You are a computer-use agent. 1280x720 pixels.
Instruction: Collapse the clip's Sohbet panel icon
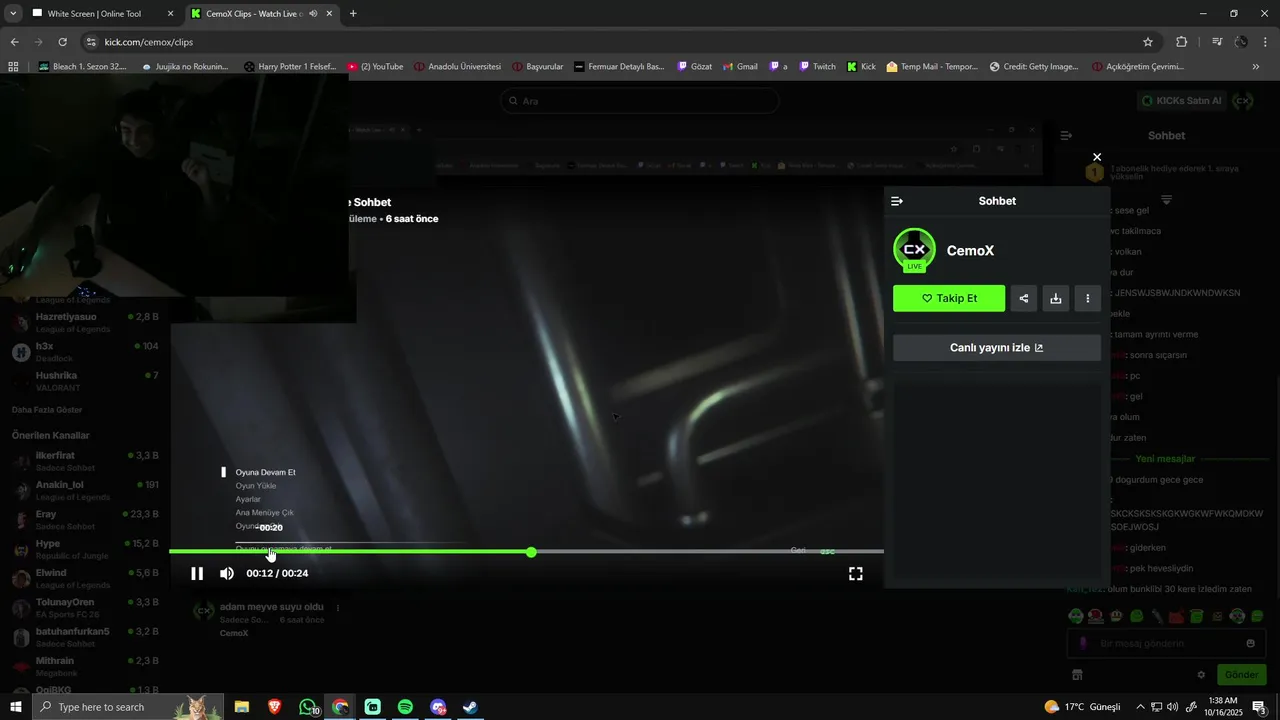click(x=897, y=201)
